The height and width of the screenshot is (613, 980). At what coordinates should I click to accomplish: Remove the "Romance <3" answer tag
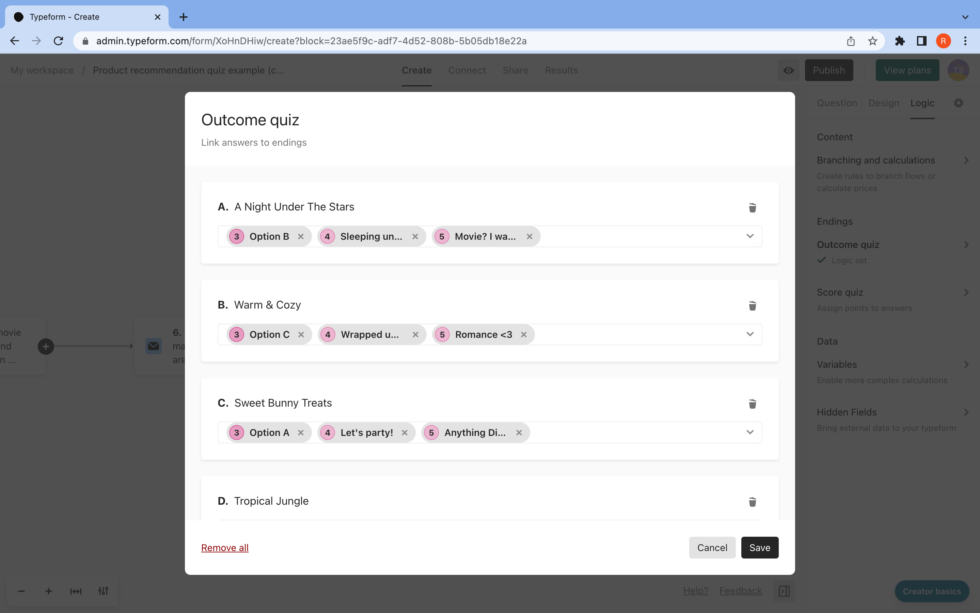524,334
